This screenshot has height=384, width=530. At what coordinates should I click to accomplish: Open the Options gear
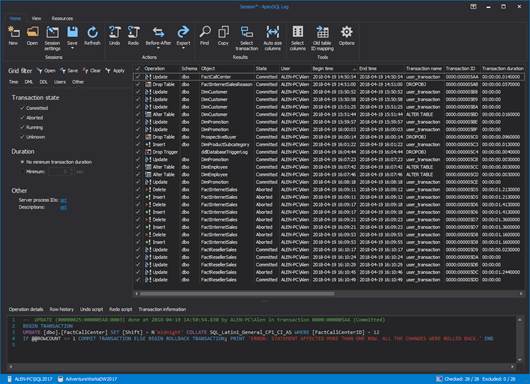click(346, 35)
